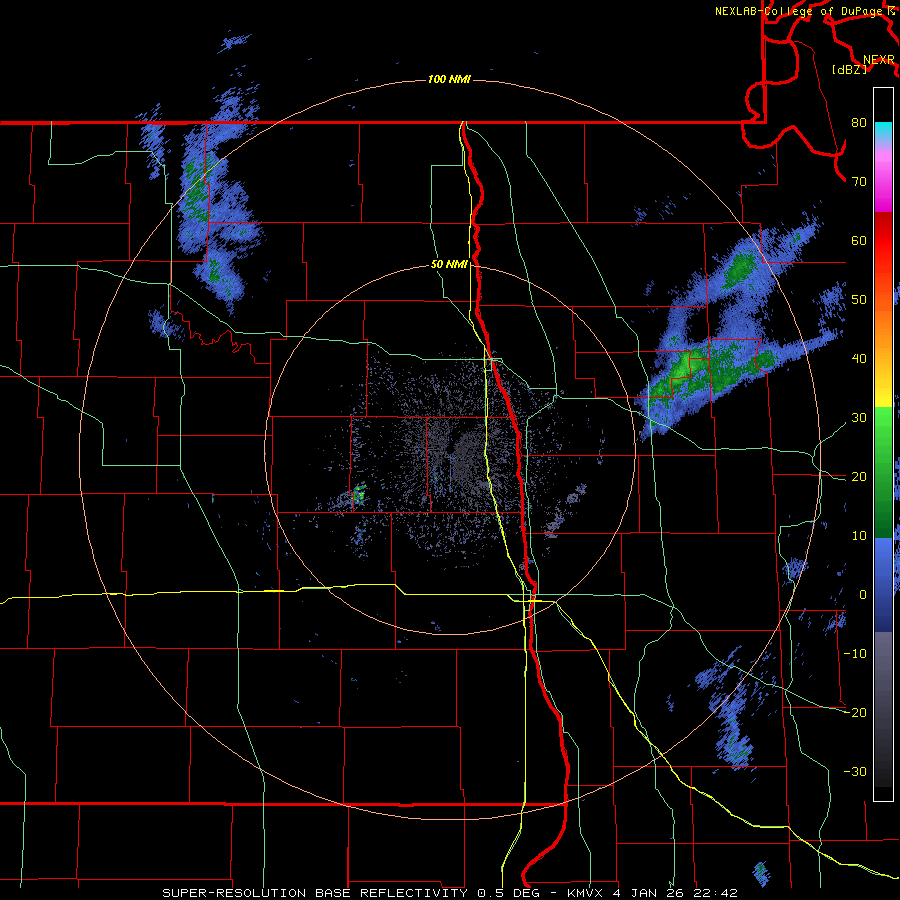Click the reflectivity color scale bar

pyautogui.click(x=883, y=444)
